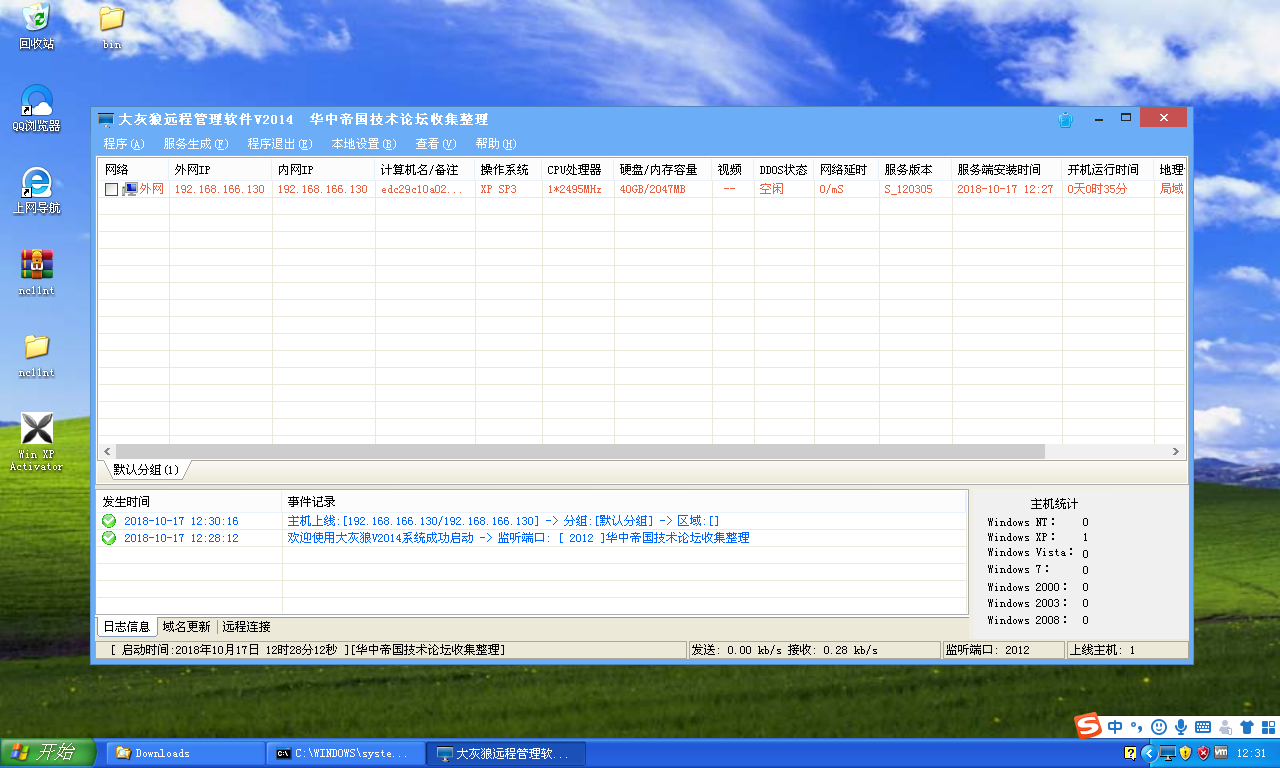
Task: Expand hidden tray icons with the arrow
Action: (1148, 753)
